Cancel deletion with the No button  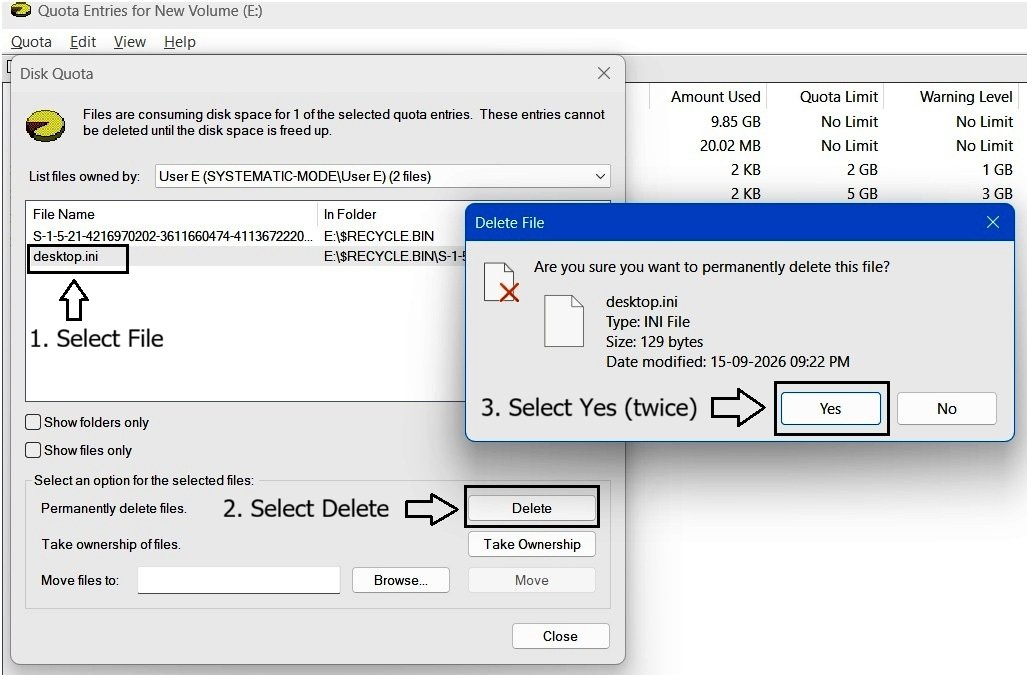tap(946, 409)
